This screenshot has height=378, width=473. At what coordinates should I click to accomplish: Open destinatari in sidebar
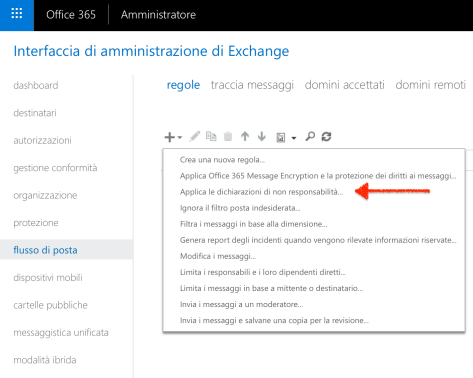(35, 113)
